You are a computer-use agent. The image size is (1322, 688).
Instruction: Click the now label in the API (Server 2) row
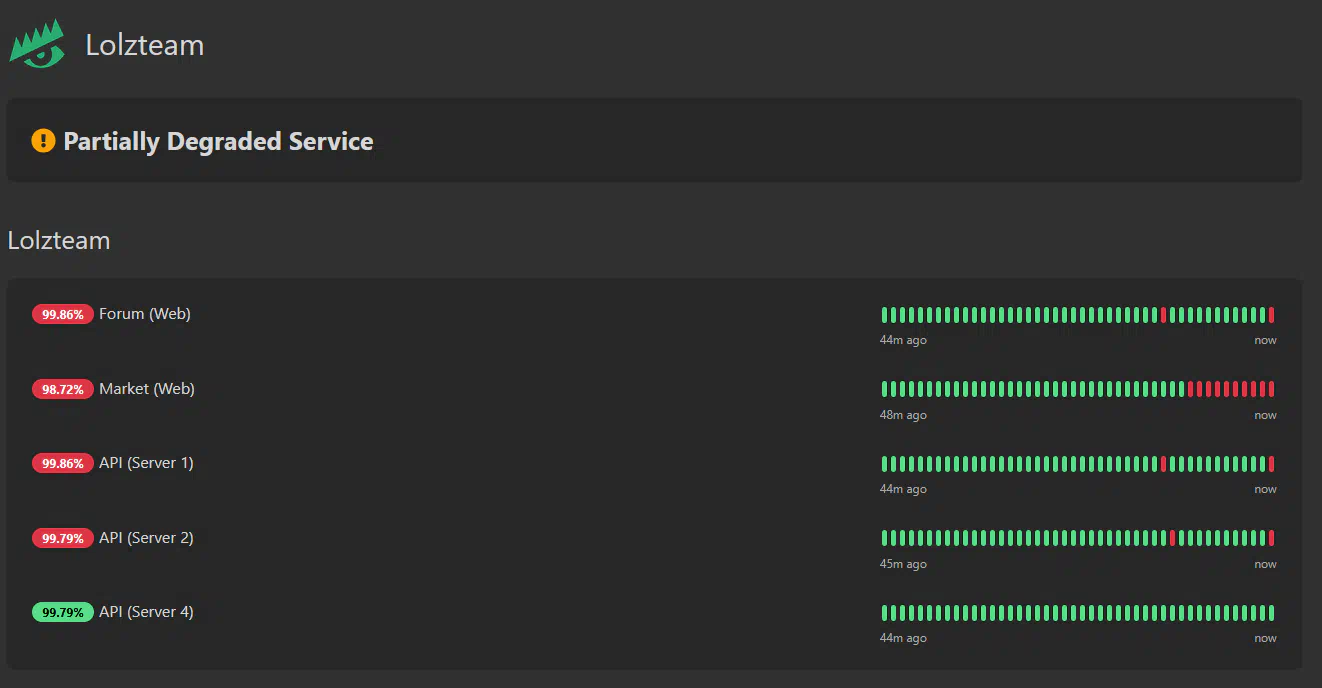(1265, 564)
